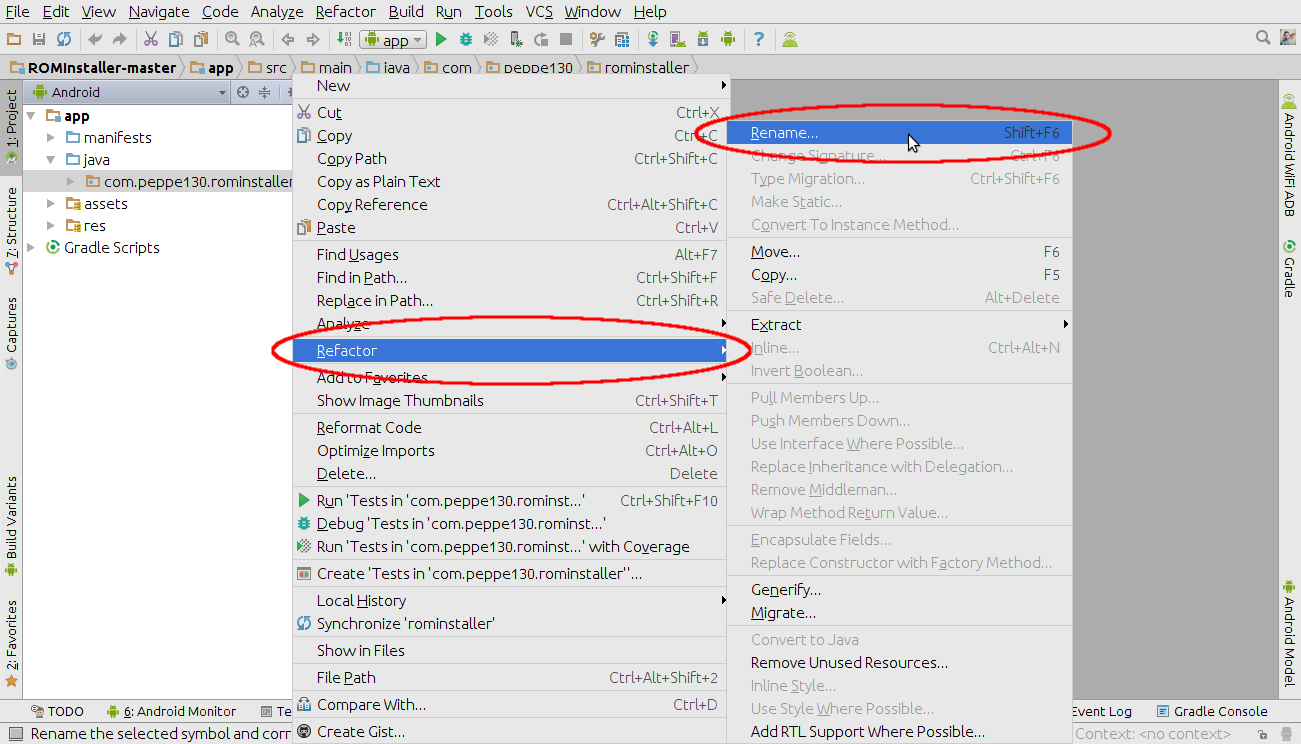
Task: Click the Project Structure toolbar icon
Action: tap(622, 39)
